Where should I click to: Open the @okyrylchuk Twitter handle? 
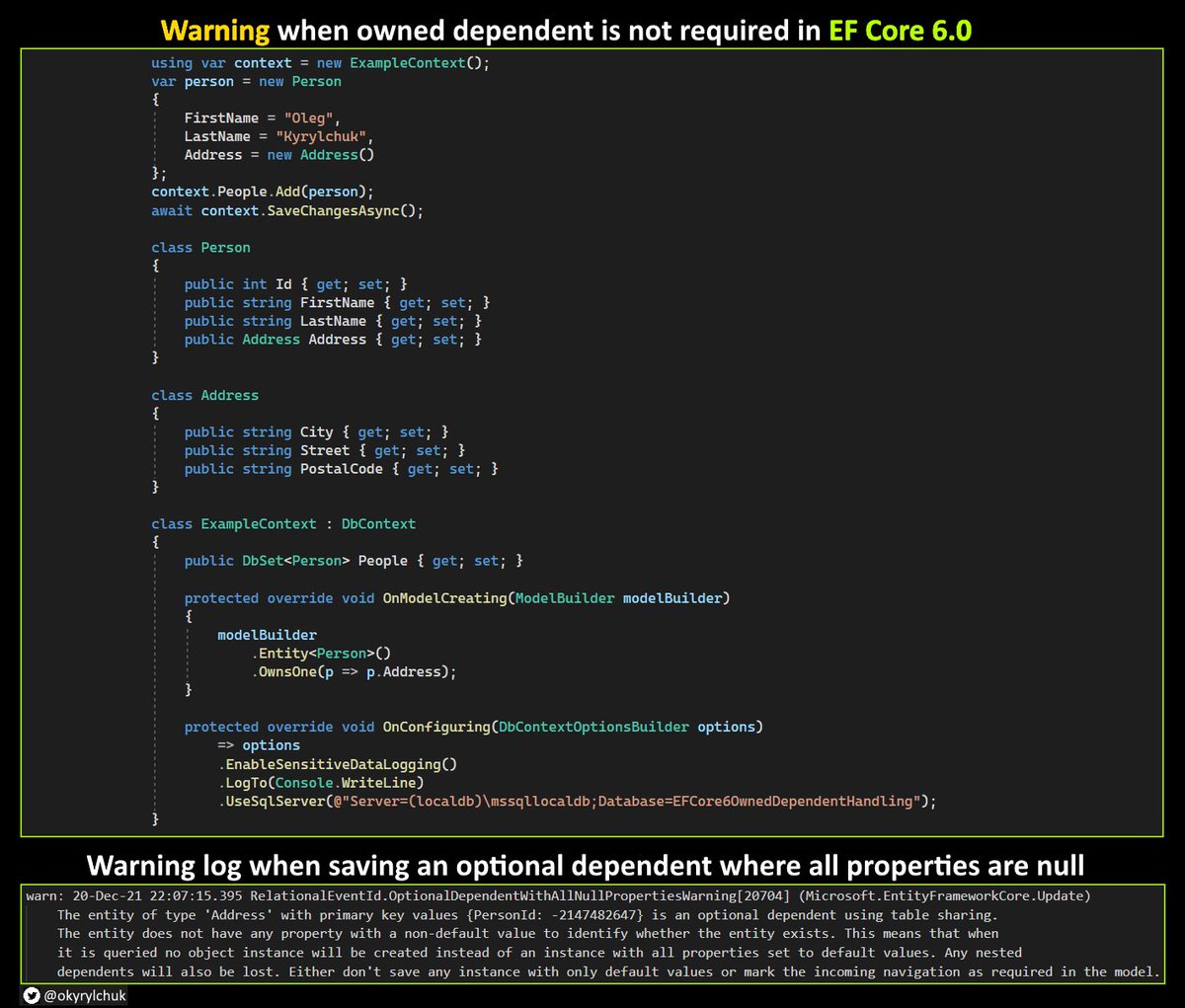pyautogui.click(x=85, y=996)
